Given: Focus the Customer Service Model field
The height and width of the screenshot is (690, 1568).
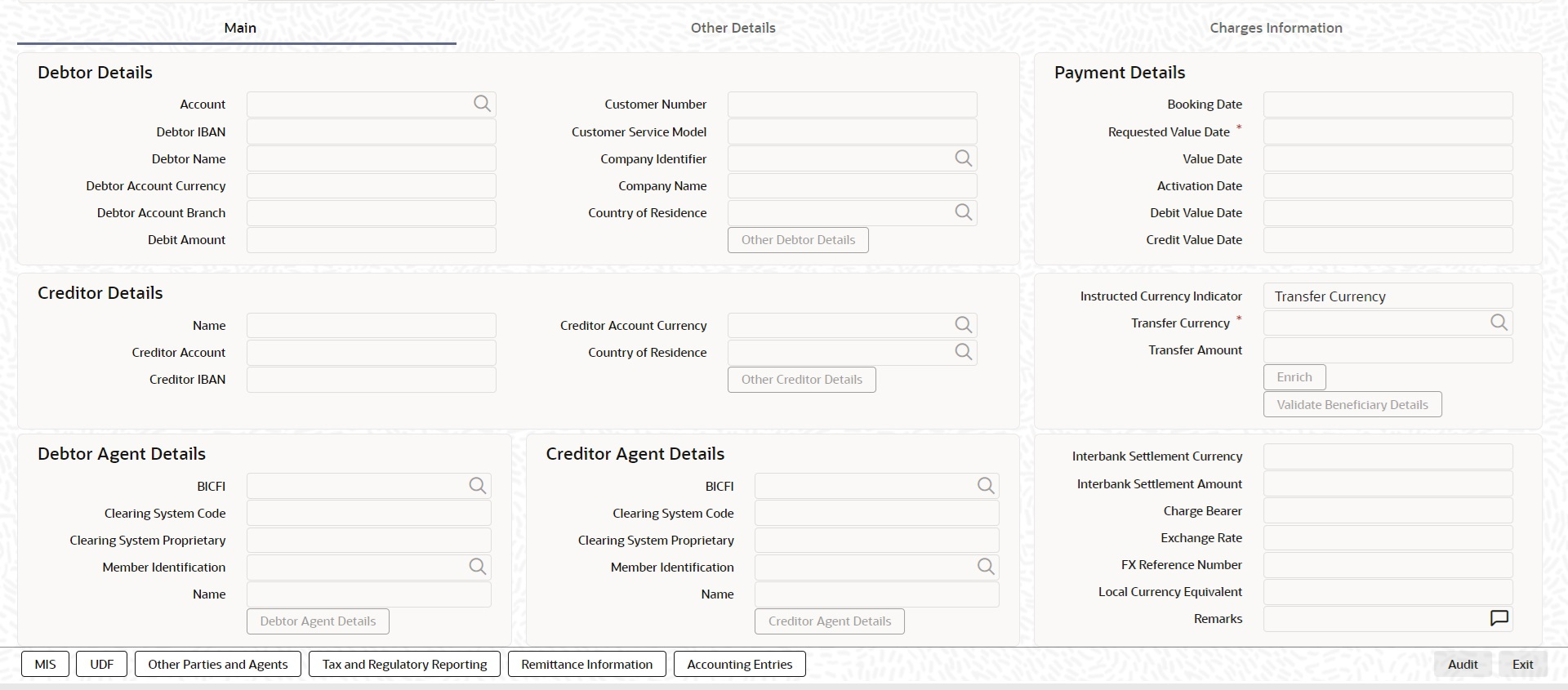Looking at the screenshot, I should [852, 131].
